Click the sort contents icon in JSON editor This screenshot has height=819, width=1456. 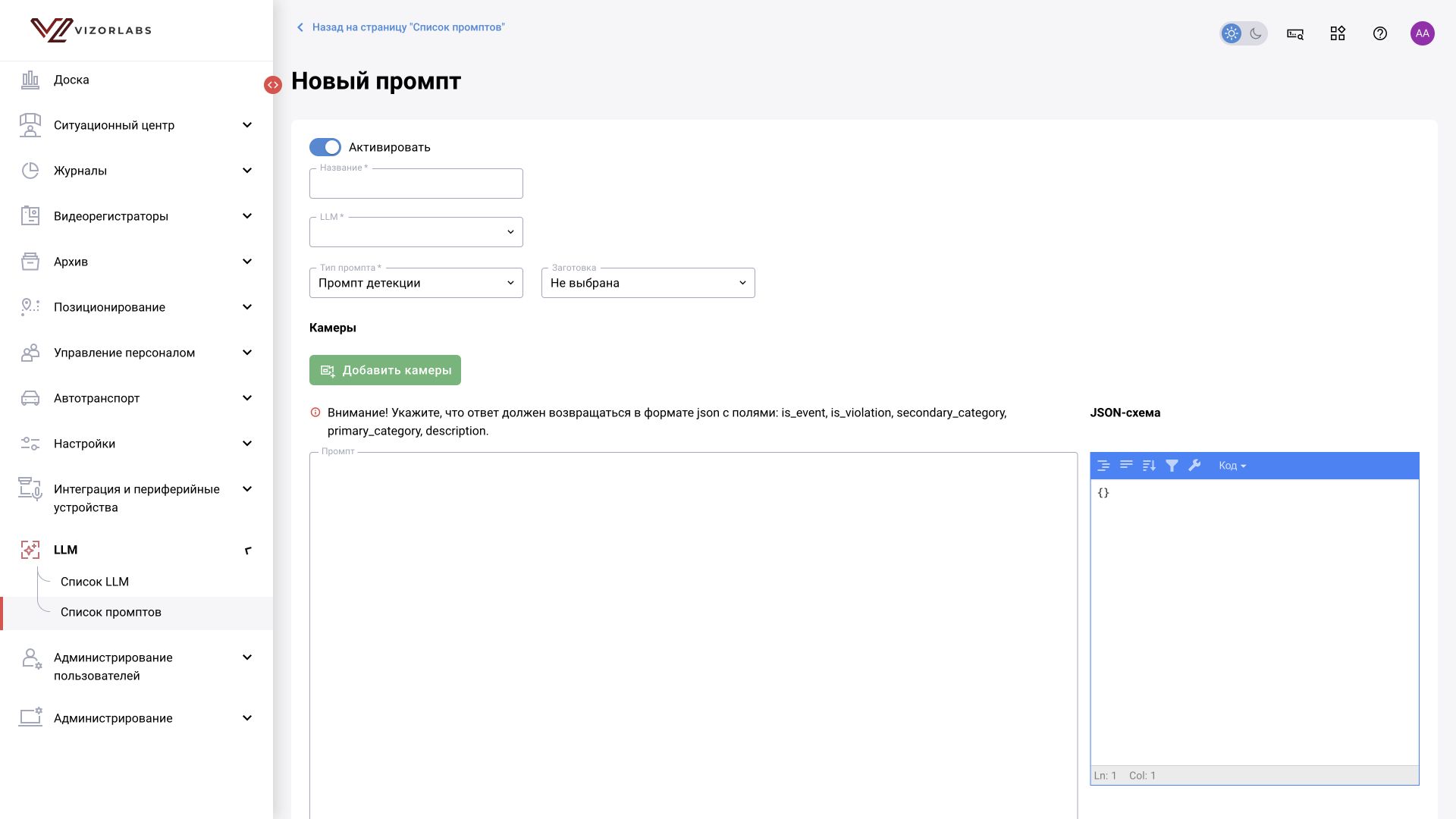coord(1149,466)
